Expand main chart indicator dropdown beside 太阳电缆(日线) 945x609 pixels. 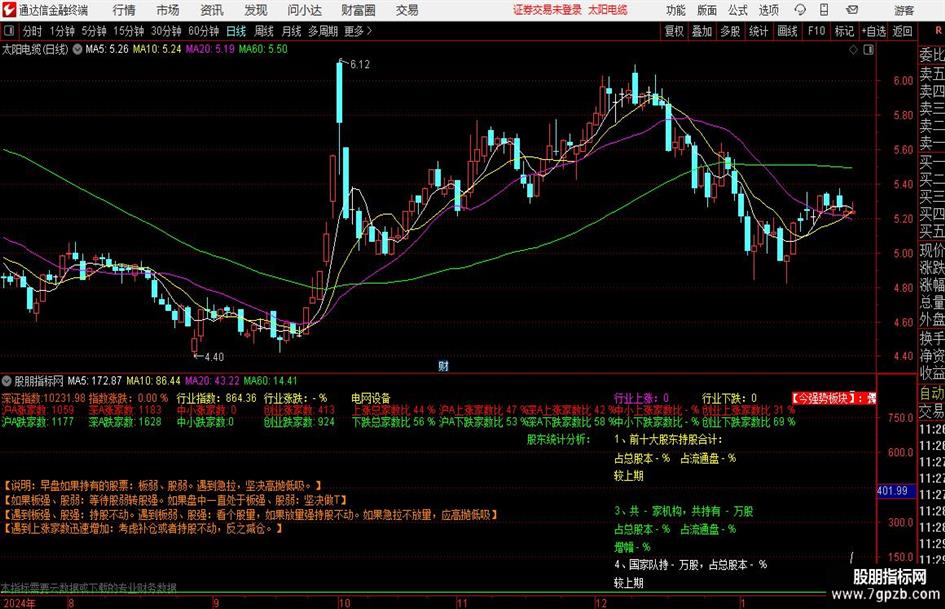pos(77,49)
